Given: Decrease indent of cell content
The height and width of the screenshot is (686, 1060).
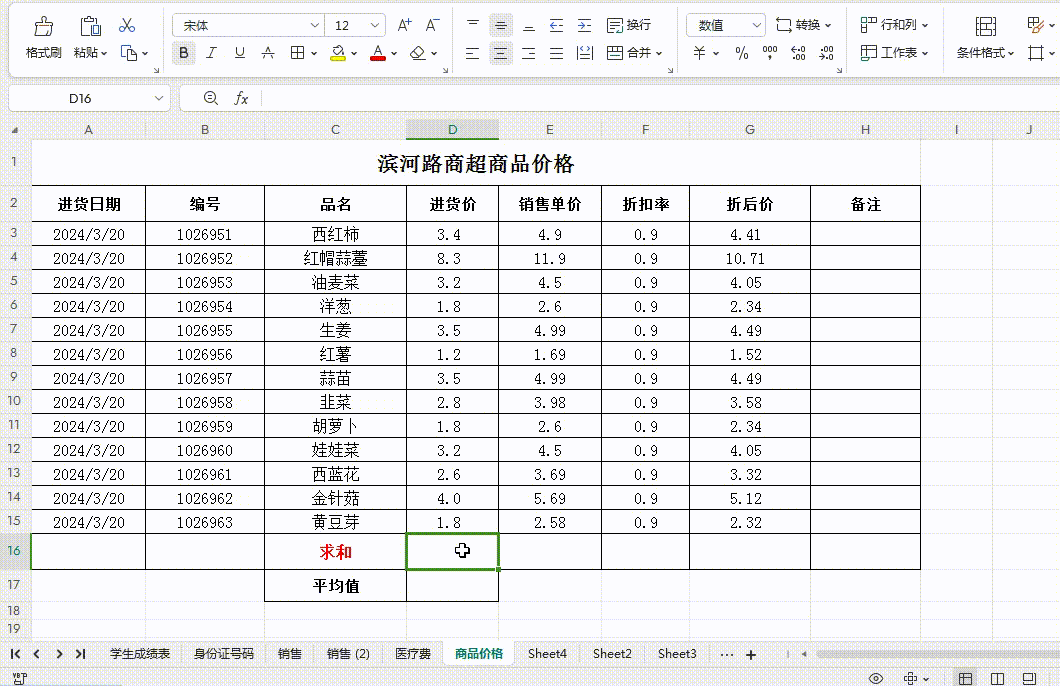Looking at the screenshot, I should [x=556, y=26].
